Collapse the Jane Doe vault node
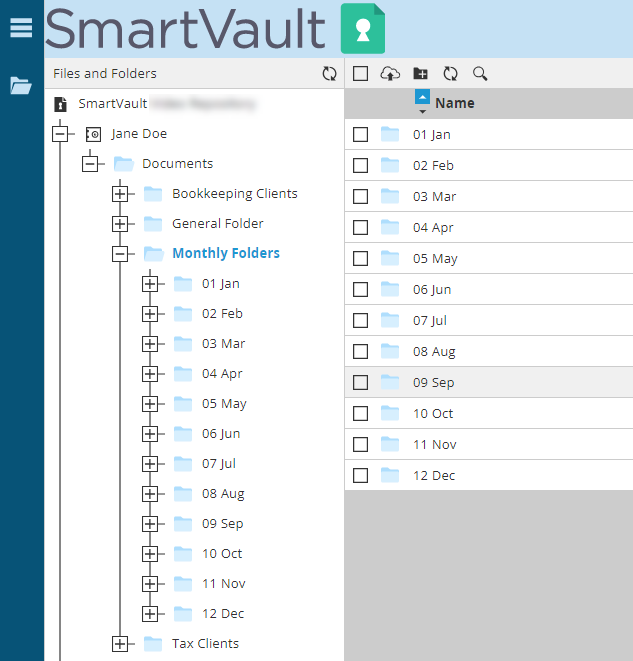Image resolution: width=633 pixels, height=661 pixels. 61,134
